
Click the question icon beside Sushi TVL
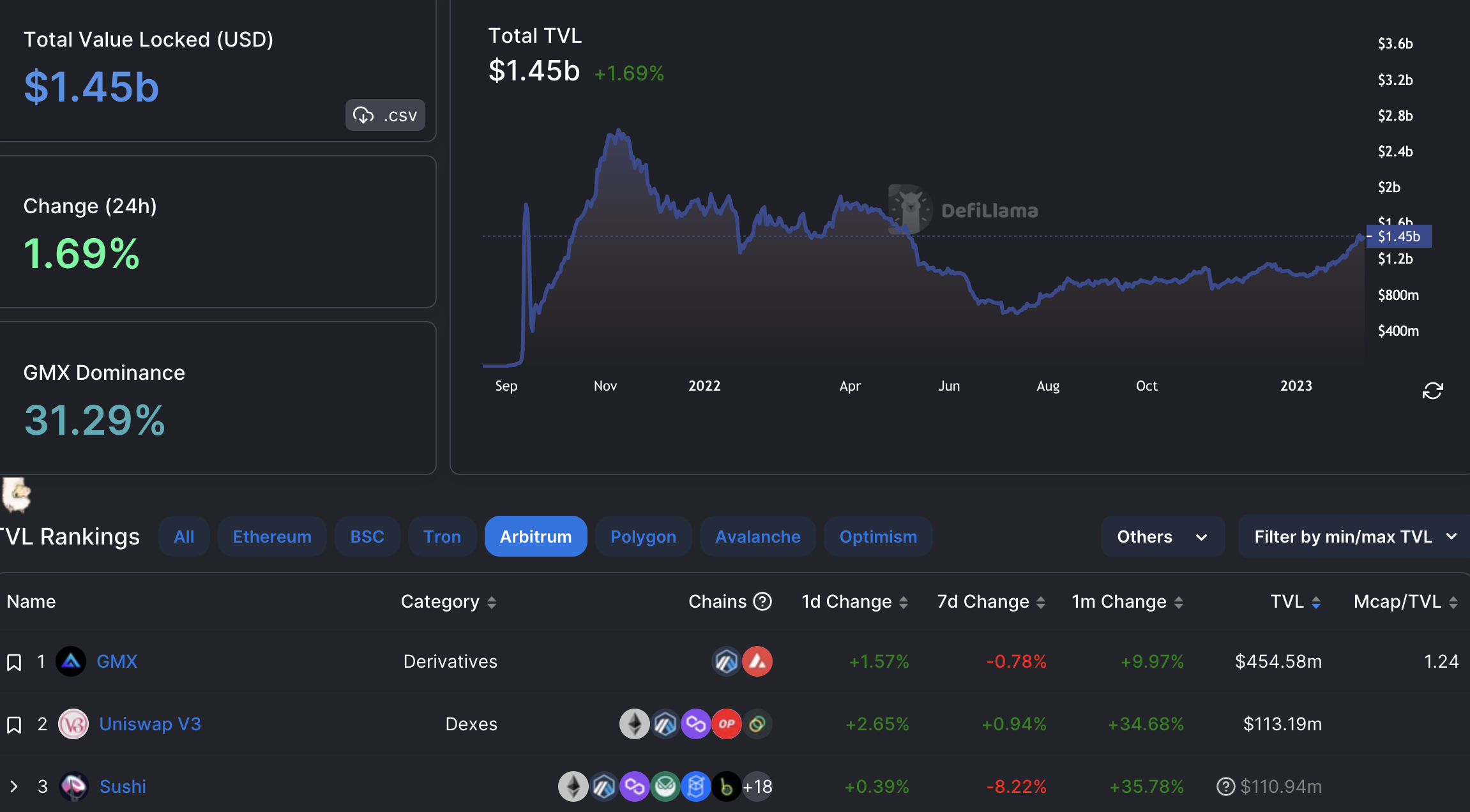pos(1225,786)
